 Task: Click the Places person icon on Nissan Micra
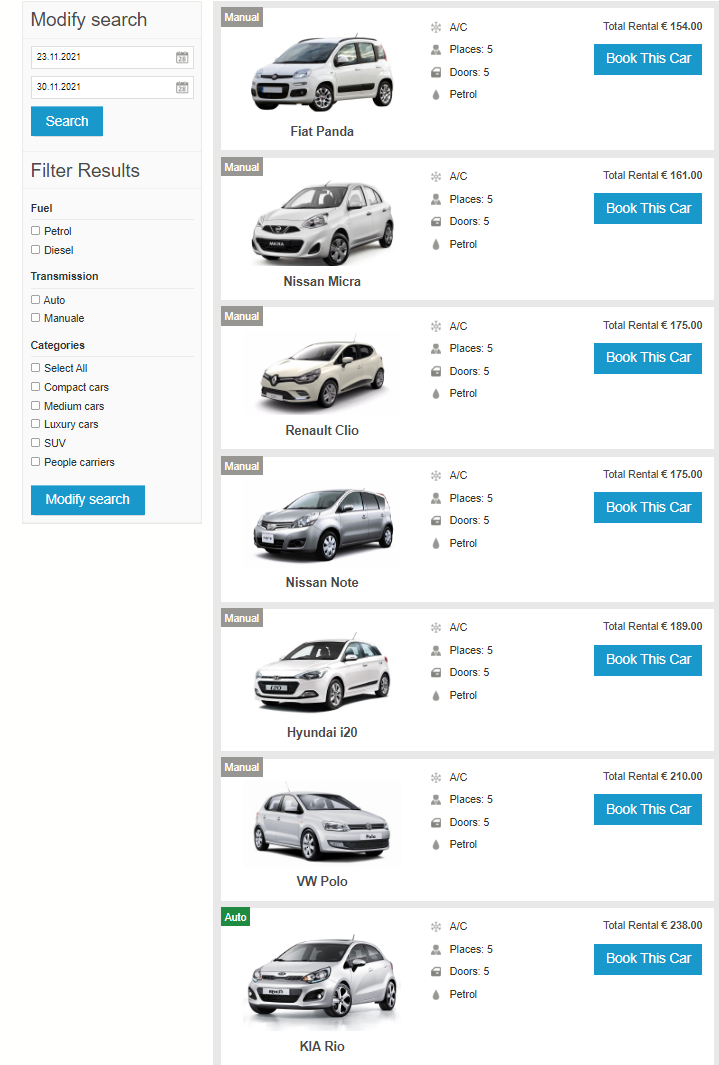[x=436, y=199]
